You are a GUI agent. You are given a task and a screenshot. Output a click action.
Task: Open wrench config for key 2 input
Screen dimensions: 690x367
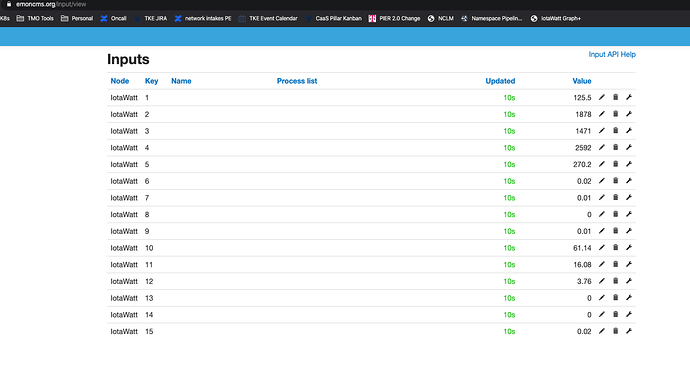pyautogui.click(x=629, y=114)
